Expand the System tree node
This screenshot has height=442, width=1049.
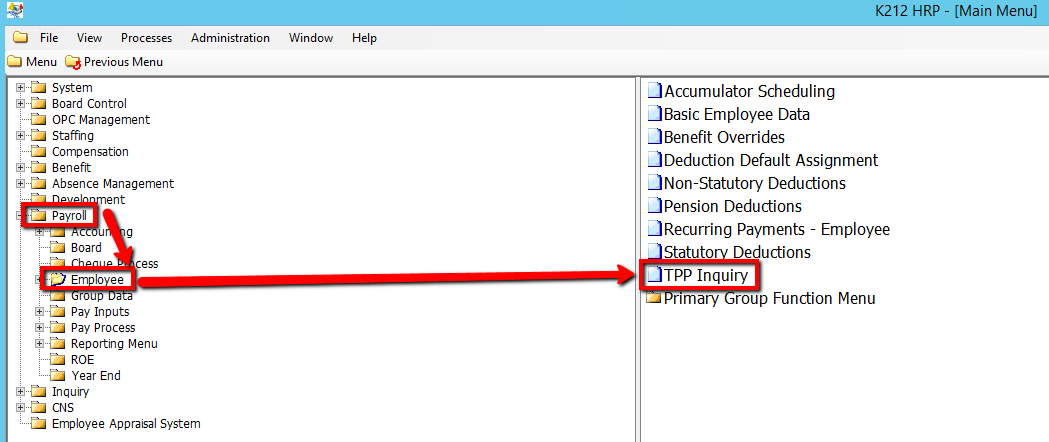point(20,88)
